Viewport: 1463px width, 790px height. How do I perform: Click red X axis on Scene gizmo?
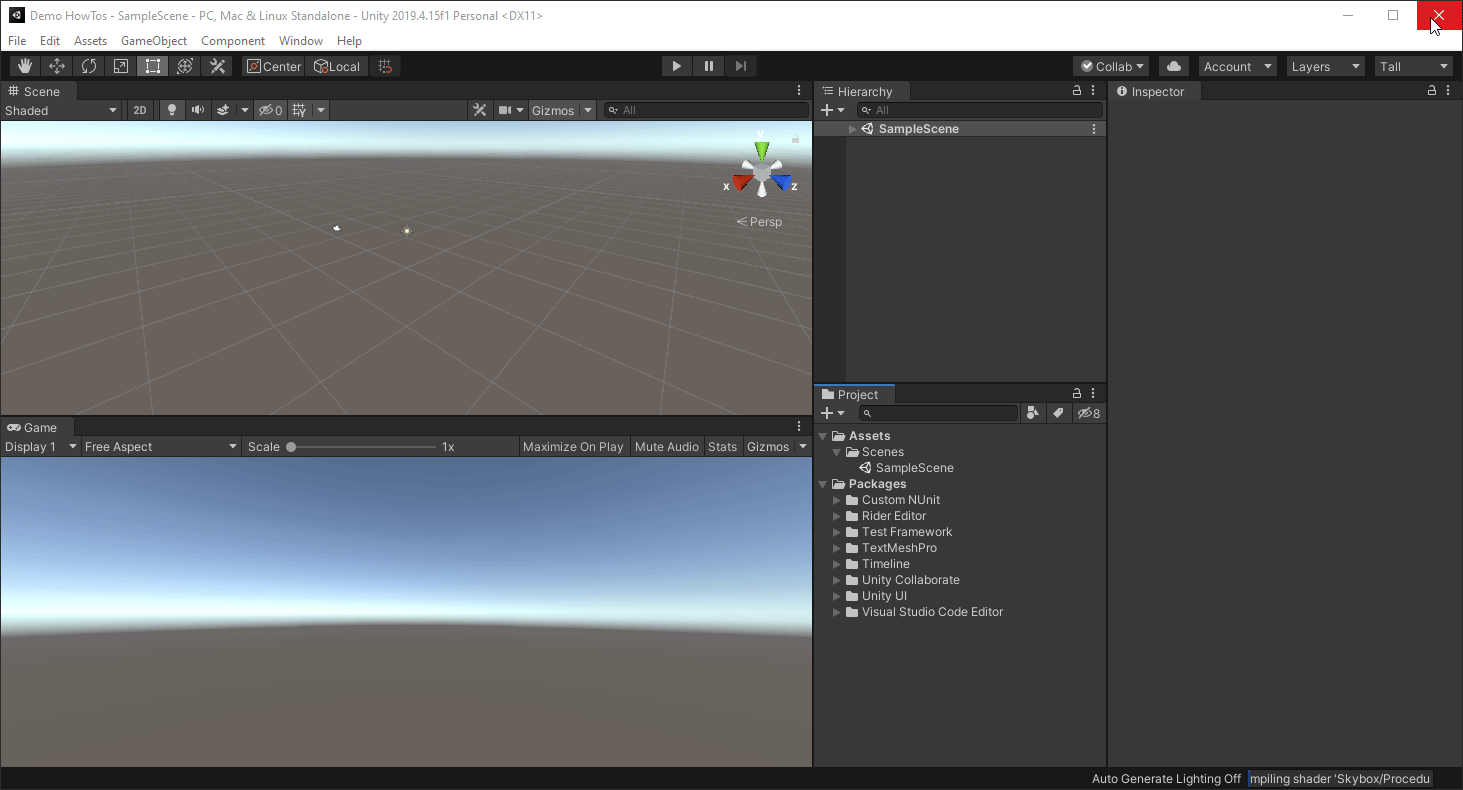click(741, 183)
